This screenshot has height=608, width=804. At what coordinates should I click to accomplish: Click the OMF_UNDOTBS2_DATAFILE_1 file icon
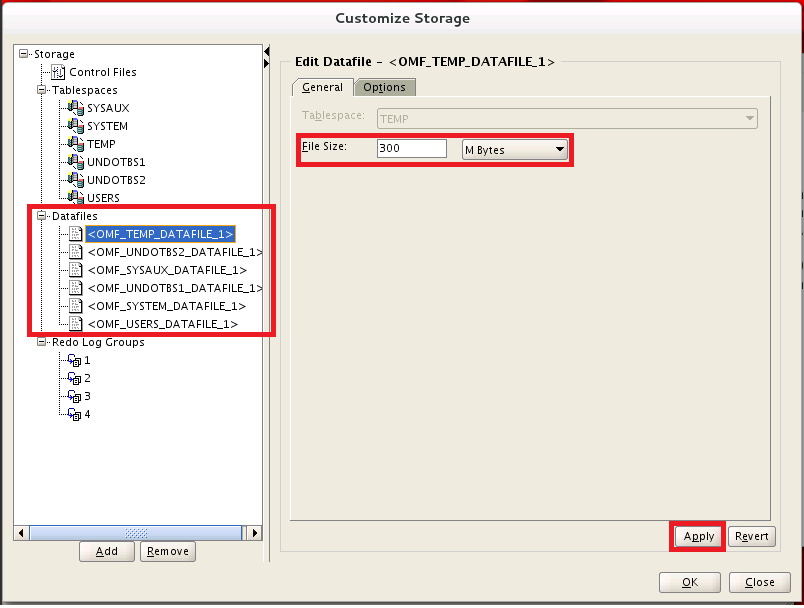[75, 252]
